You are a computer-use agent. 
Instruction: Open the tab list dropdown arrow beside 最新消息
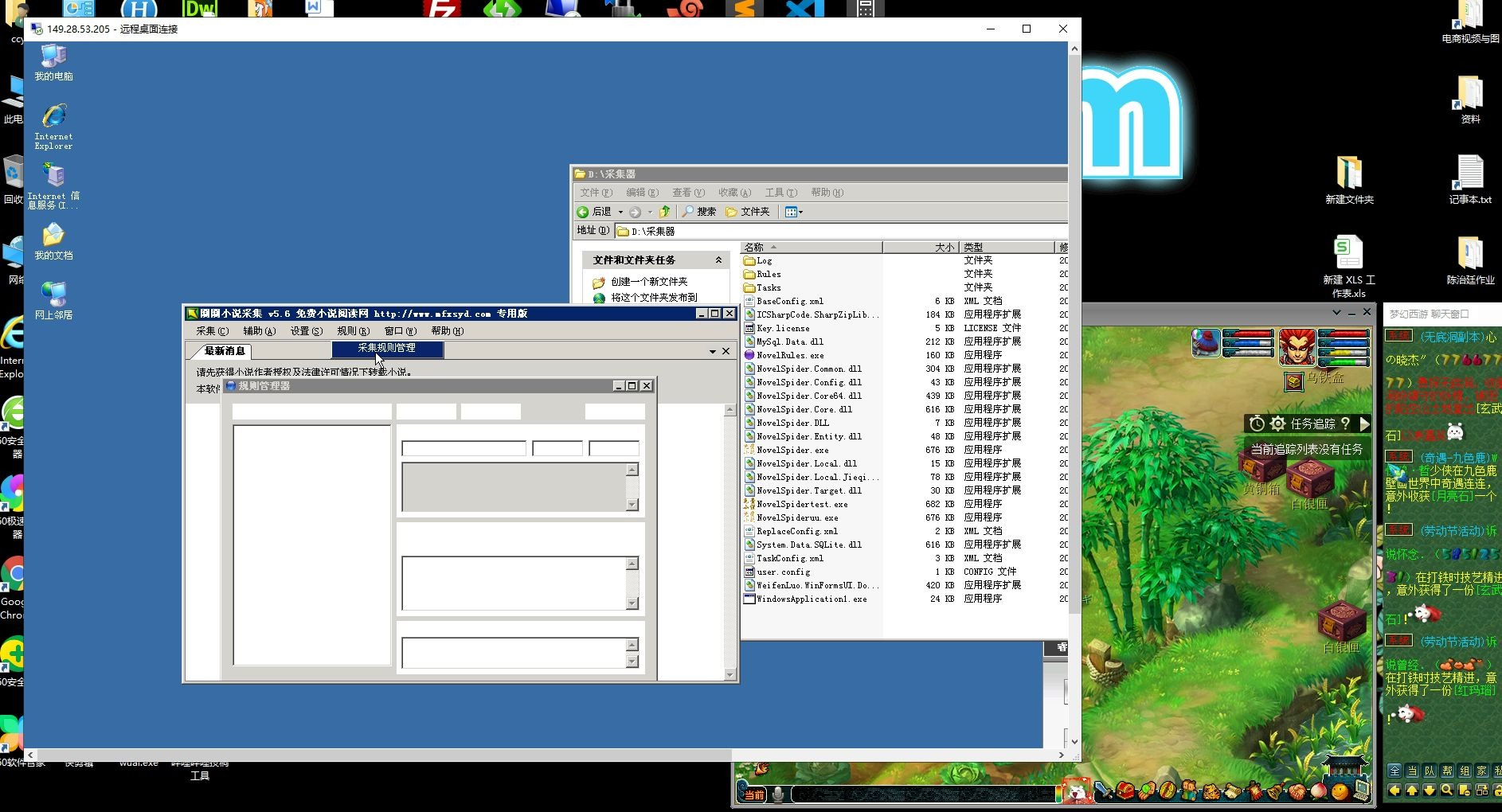[713, 351]
